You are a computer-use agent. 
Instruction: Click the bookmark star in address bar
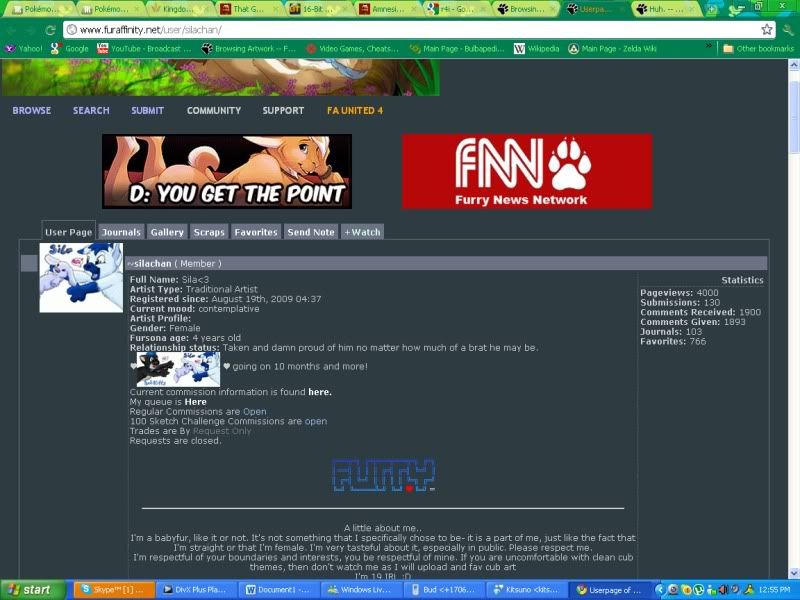767,30
